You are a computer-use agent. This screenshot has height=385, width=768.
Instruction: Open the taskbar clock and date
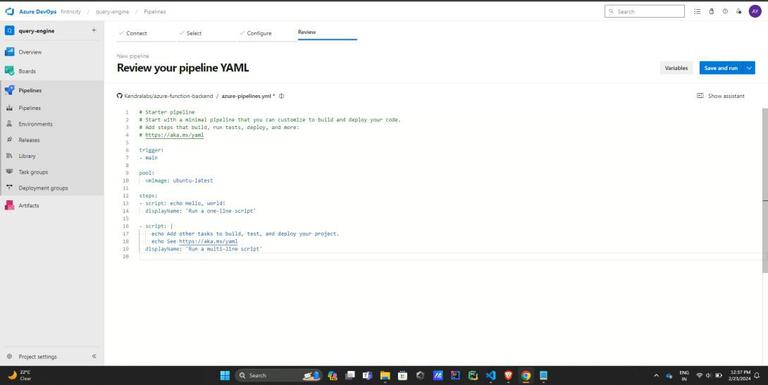[x=740, y=375]
